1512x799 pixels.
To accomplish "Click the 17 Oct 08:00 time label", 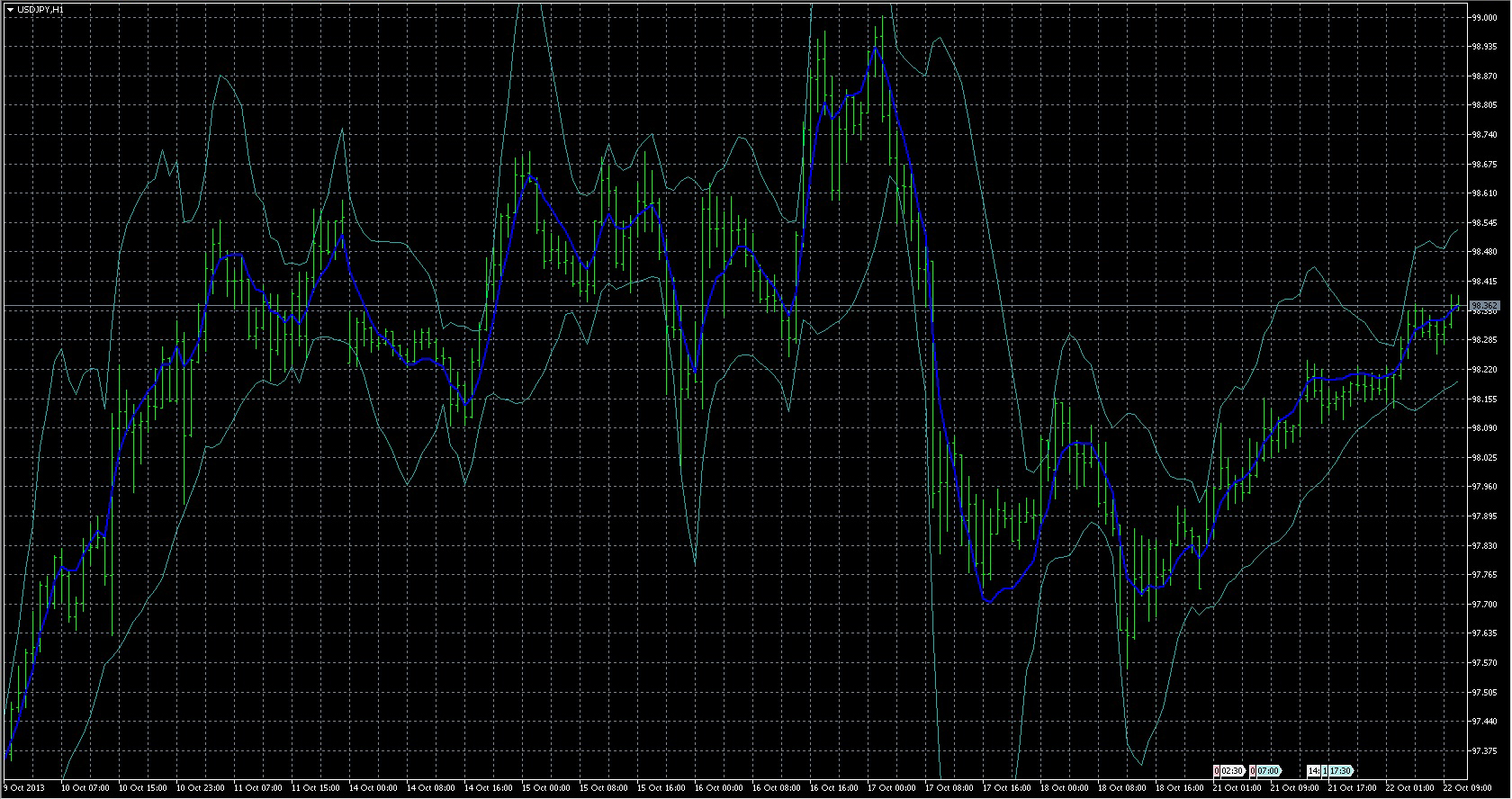I will pos(949,788).
